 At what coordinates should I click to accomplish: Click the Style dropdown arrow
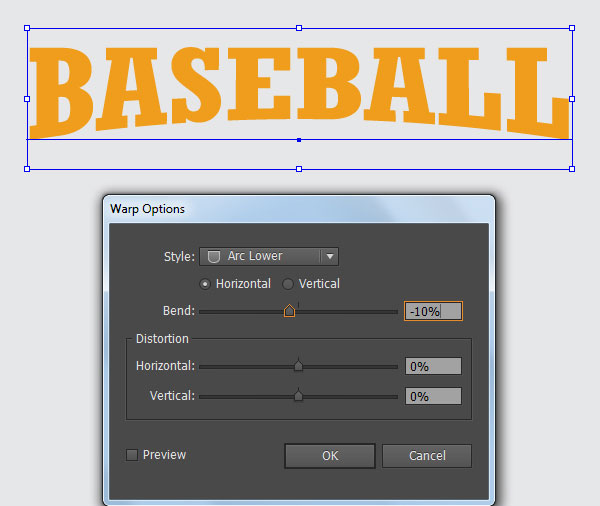(x=330, y=256)
